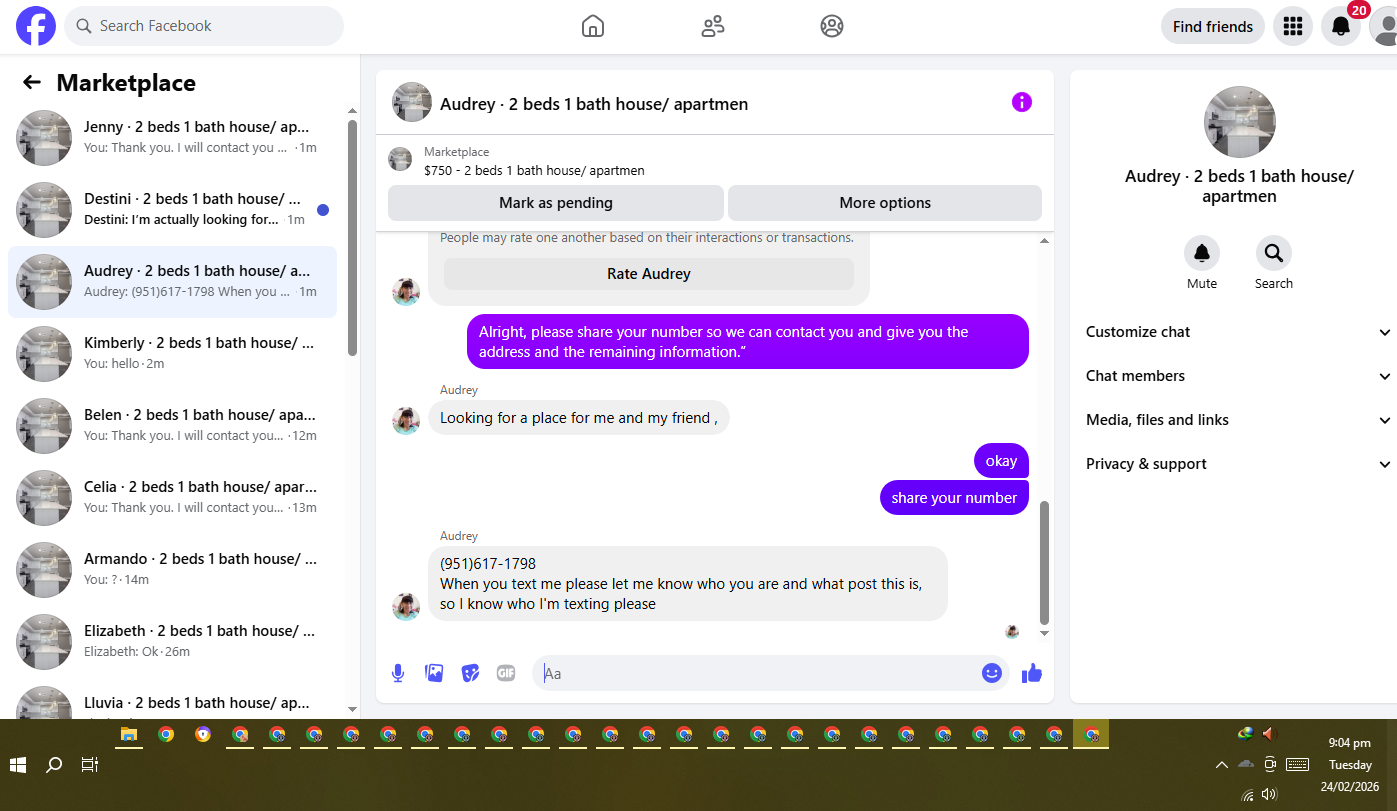Choose a sticker from the sticker icon

tap(470, 673)
